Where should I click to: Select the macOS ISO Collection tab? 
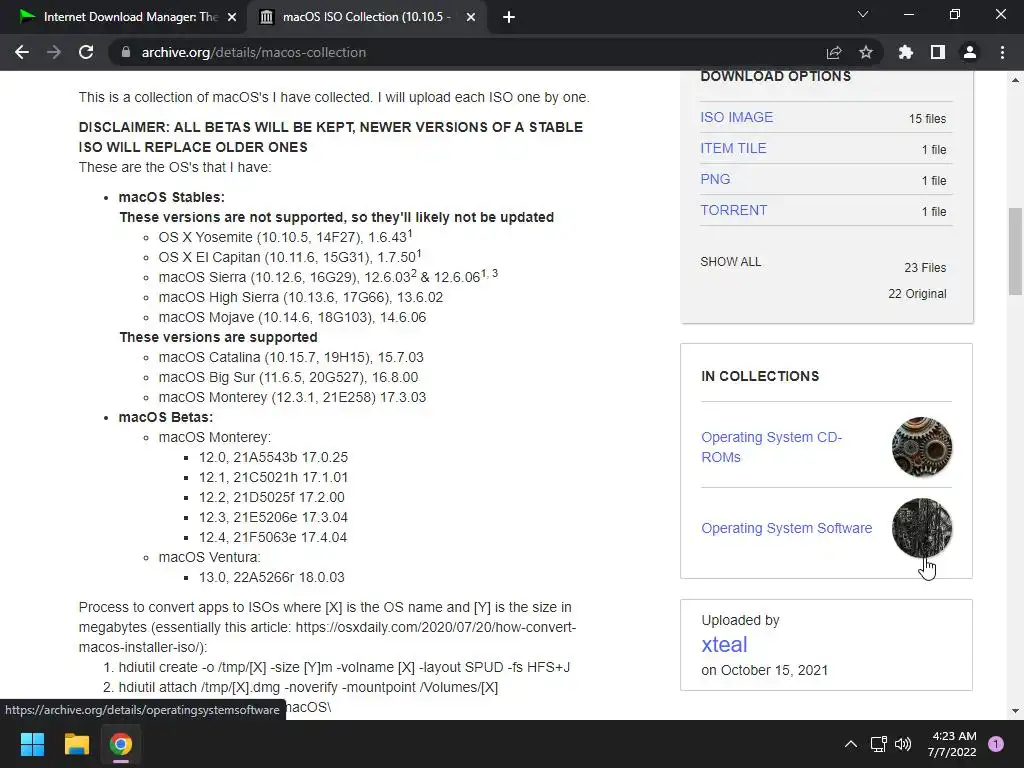click(x=366, y=17)
